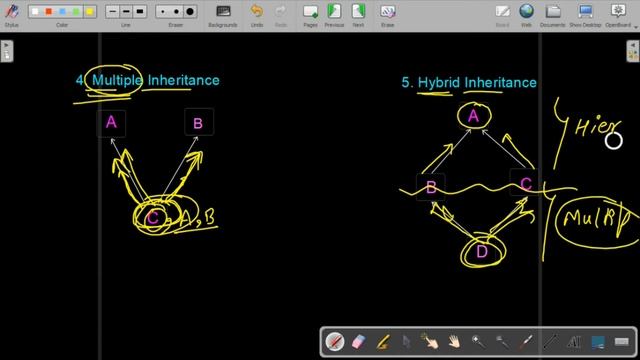Select the Laser pointer tool
The image size is (640, 360).
coord(526,342)
